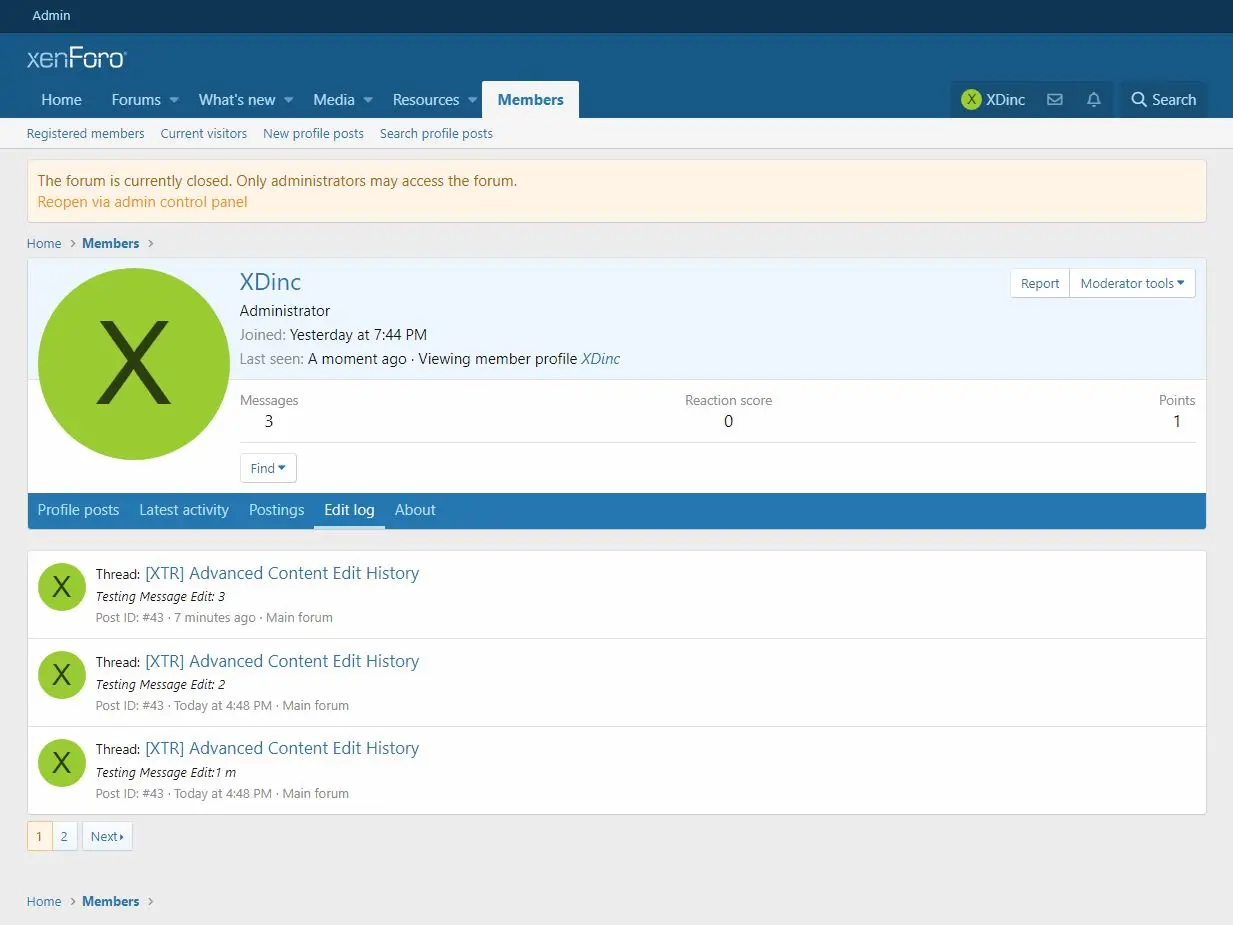Viewport: 1233px width, 925px height.
Task: Open the Resources navigation item
Action: point(426,100)
